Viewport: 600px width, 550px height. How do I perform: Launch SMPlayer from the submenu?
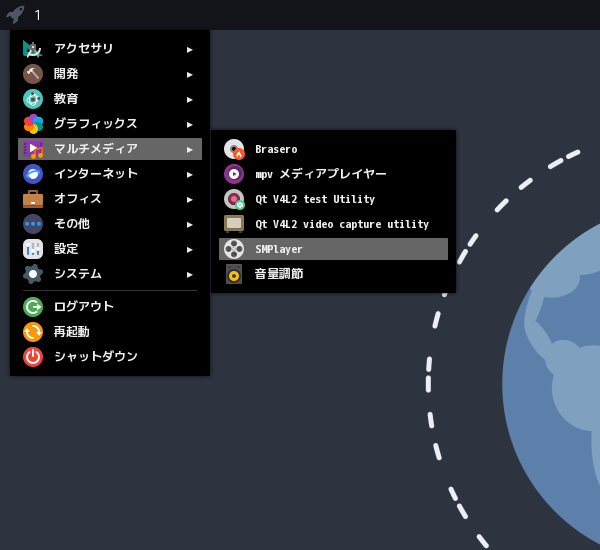333,249
